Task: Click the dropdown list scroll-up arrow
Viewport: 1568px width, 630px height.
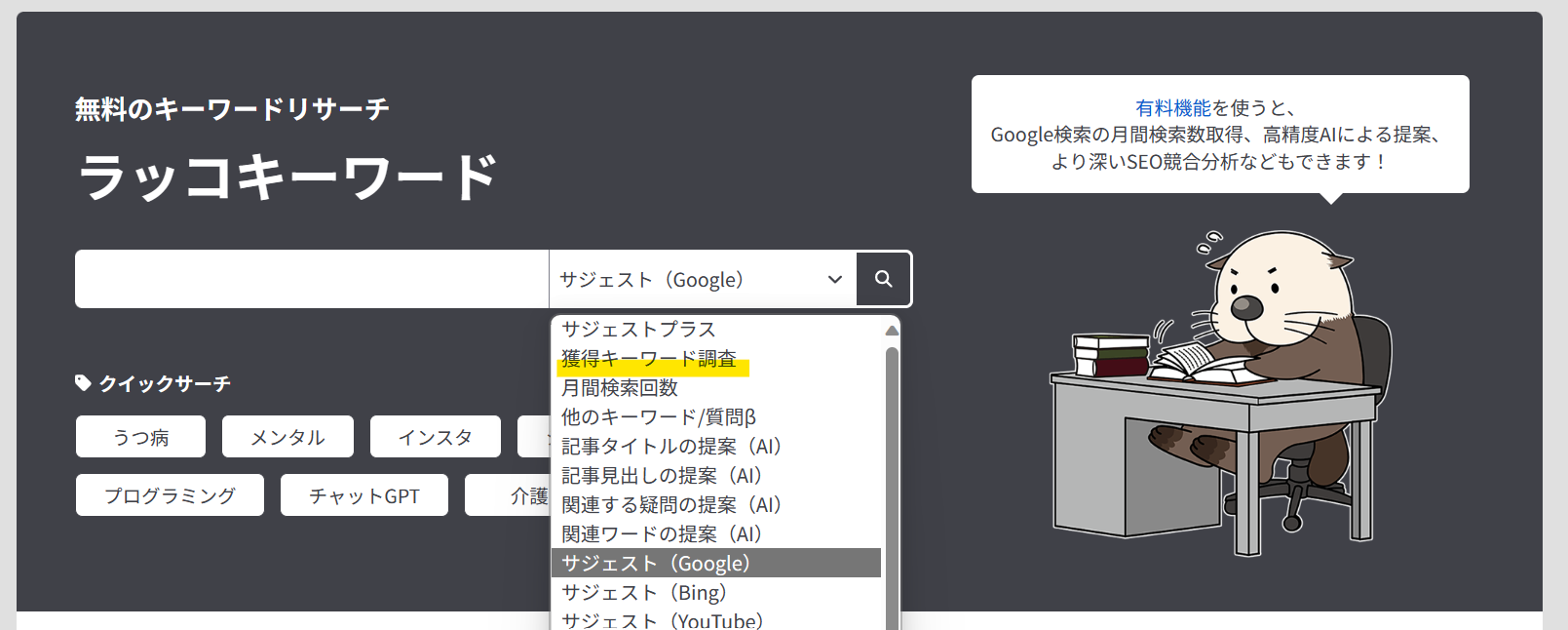Action: coord(891,331)
